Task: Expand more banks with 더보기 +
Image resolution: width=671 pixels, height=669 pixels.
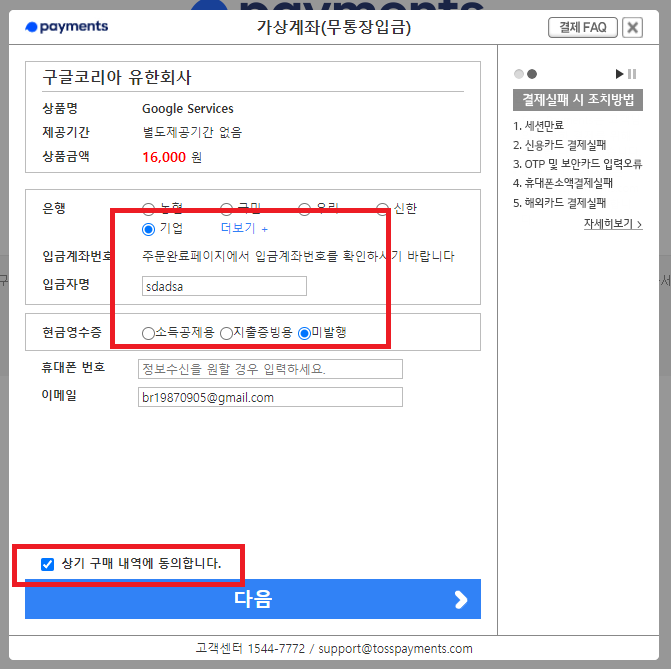Action: [244, 228]
